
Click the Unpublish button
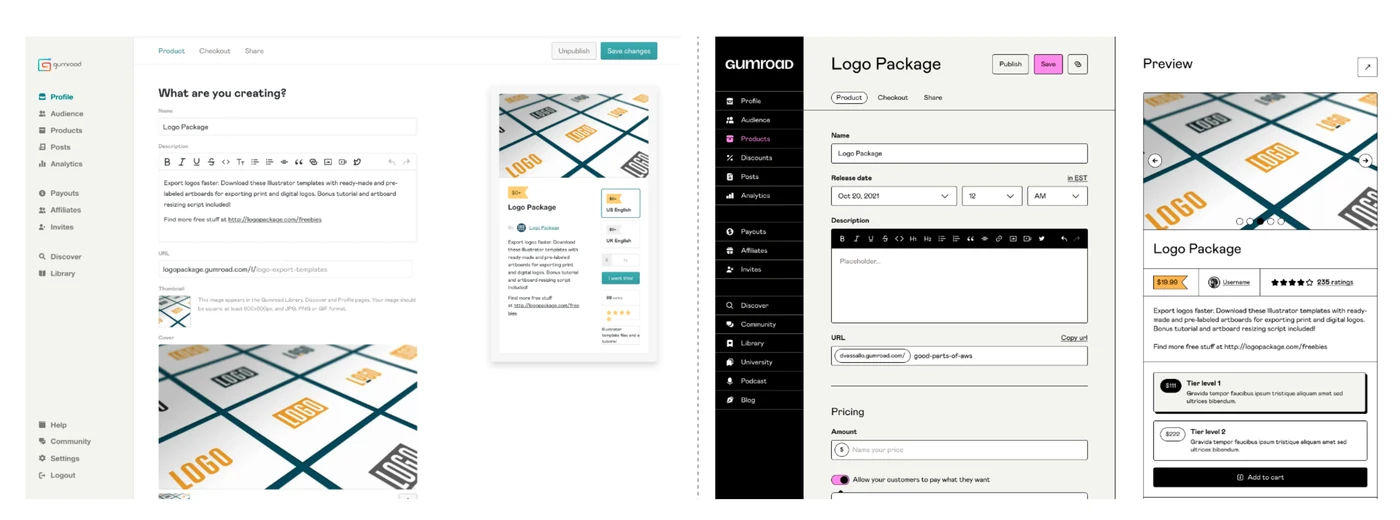coord(574,51)
